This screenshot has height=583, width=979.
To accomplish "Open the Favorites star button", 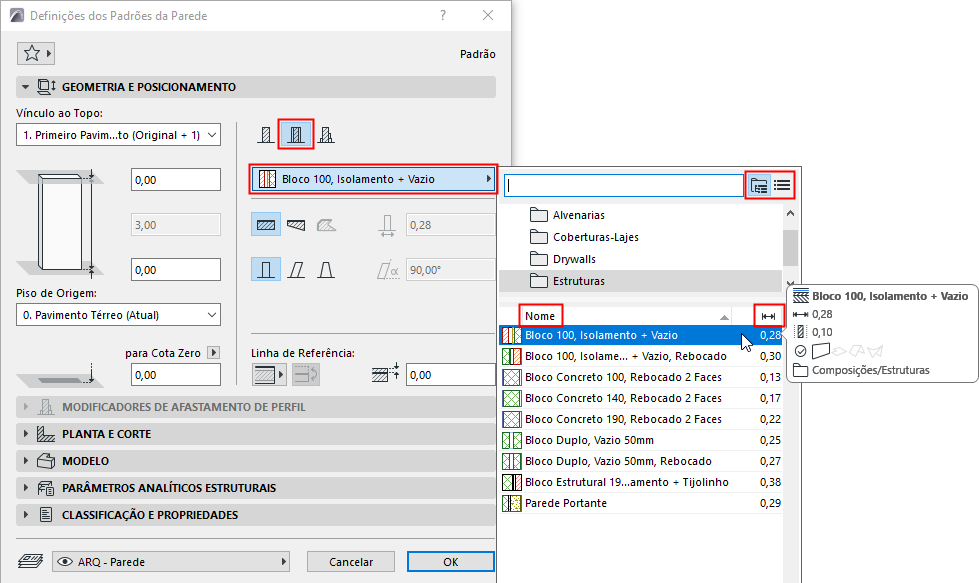I will [x=36, y=54].
